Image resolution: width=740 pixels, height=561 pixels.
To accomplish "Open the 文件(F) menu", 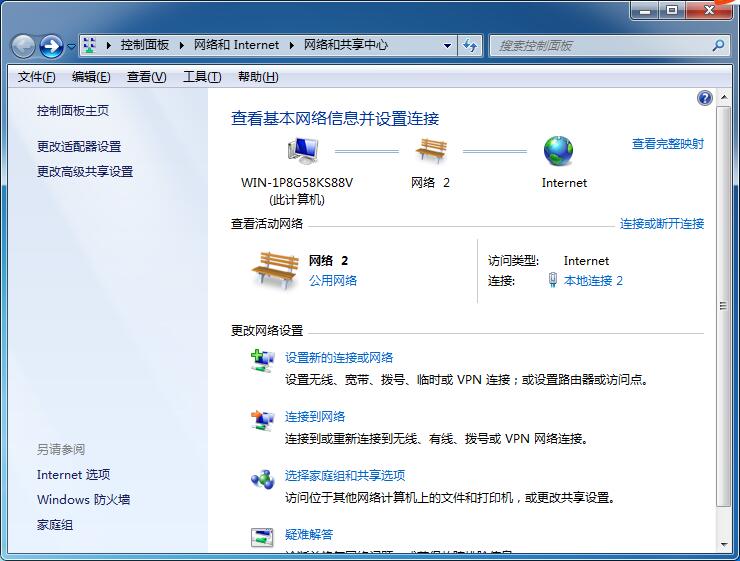I will pyautogui.click(x=36, y=77).
